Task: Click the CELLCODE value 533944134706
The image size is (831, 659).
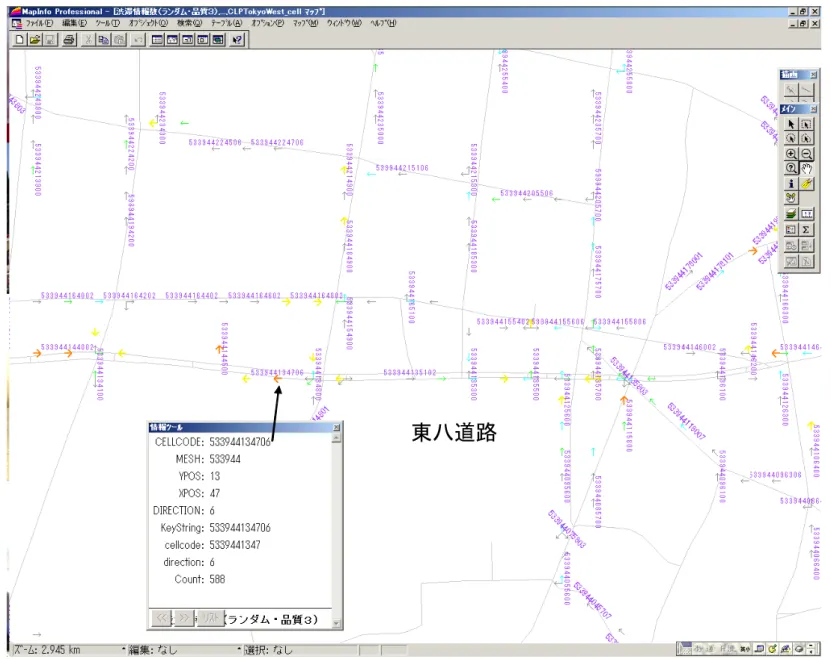Action: pyautogui.click(x=240, y=442)
